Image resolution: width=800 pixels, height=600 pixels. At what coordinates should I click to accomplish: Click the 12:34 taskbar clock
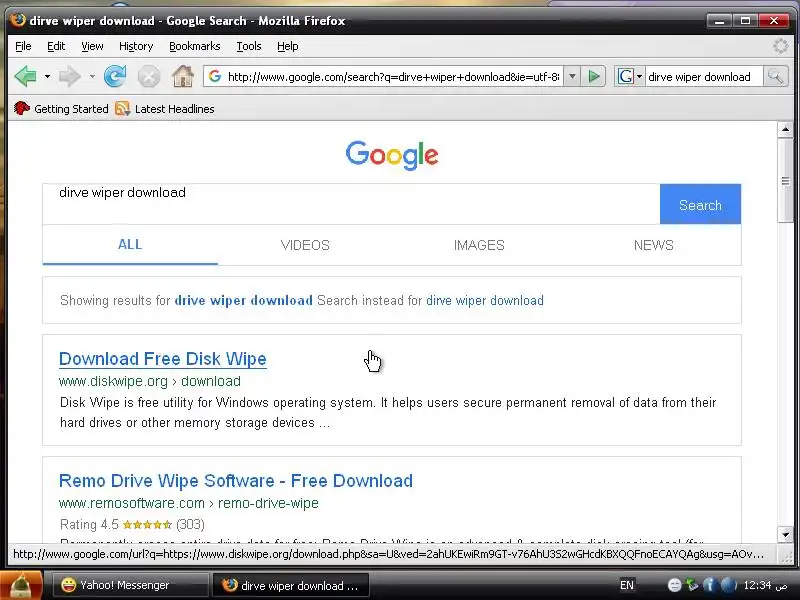pyautogui.click(x=766, y=585)
